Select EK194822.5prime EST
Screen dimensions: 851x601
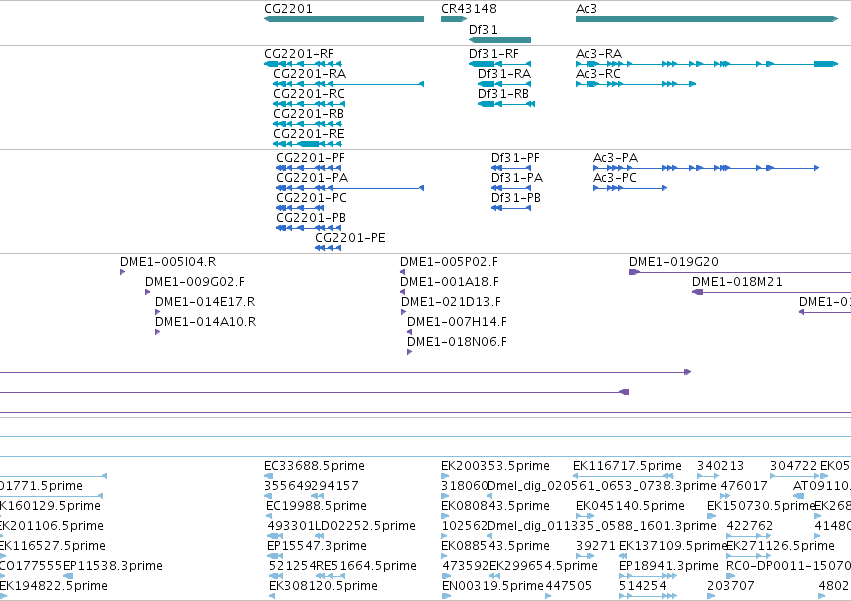(x=2, y=596)
